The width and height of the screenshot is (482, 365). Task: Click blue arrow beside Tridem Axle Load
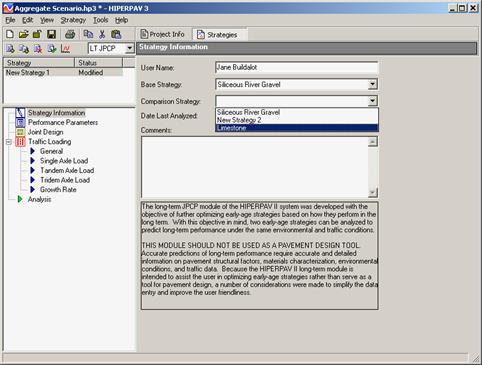(32, 180)
